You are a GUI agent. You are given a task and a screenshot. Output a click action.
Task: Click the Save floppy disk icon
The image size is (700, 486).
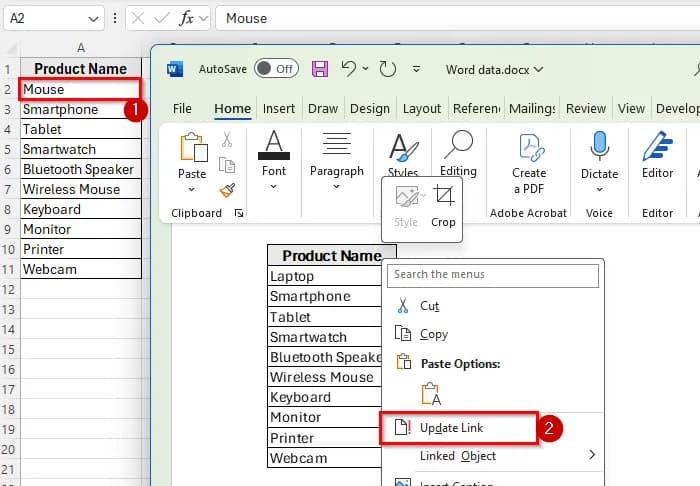pos(320,69)
